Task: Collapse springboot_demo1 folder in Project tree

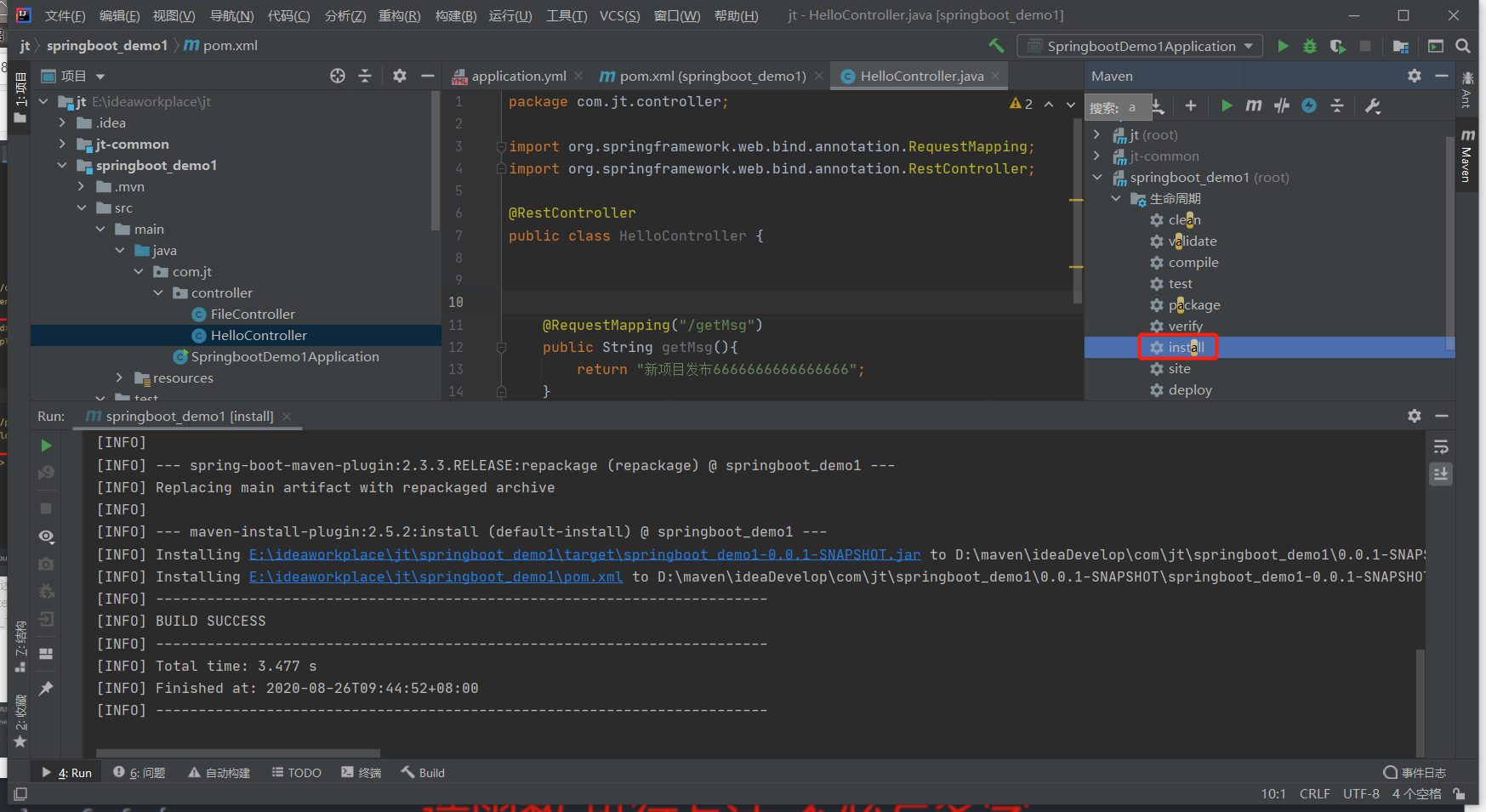Action: point(62,165)
